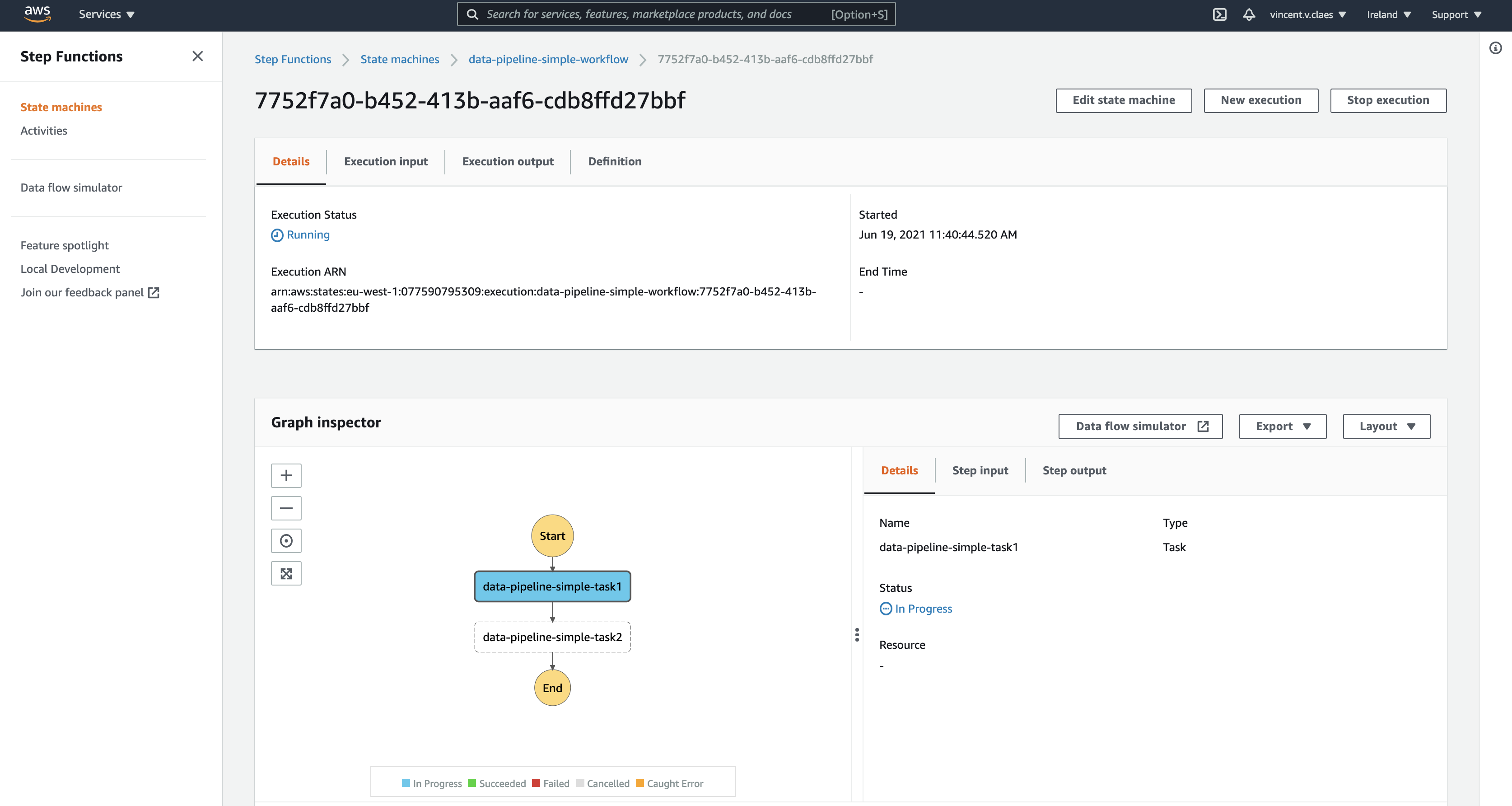Open AWS CloudShell icon
The image size is (1512, 806).
click(x=1219, y=14)
